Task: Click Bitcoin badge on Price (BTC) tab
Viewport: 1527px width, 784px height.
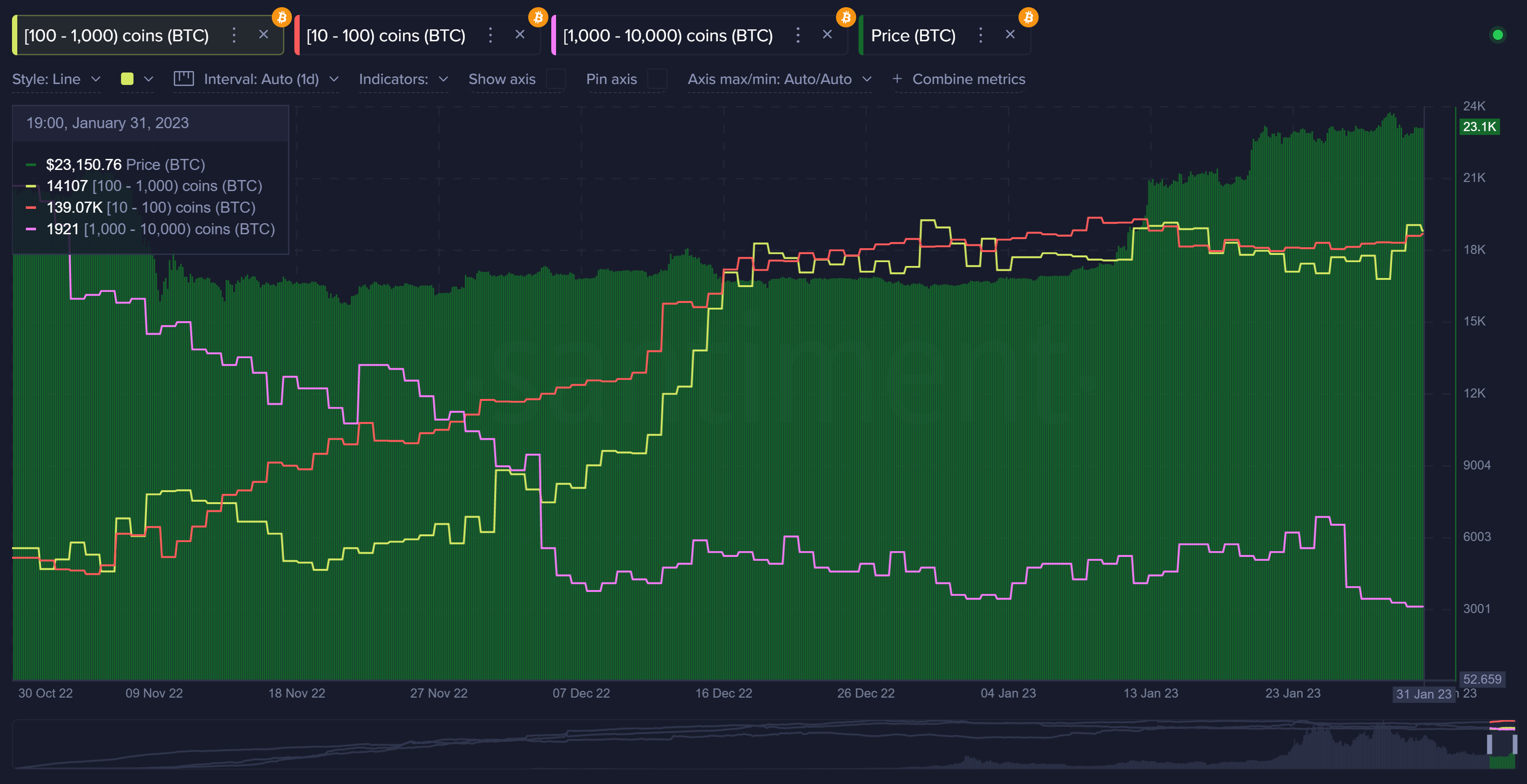Action: [x=1029, y=17]
